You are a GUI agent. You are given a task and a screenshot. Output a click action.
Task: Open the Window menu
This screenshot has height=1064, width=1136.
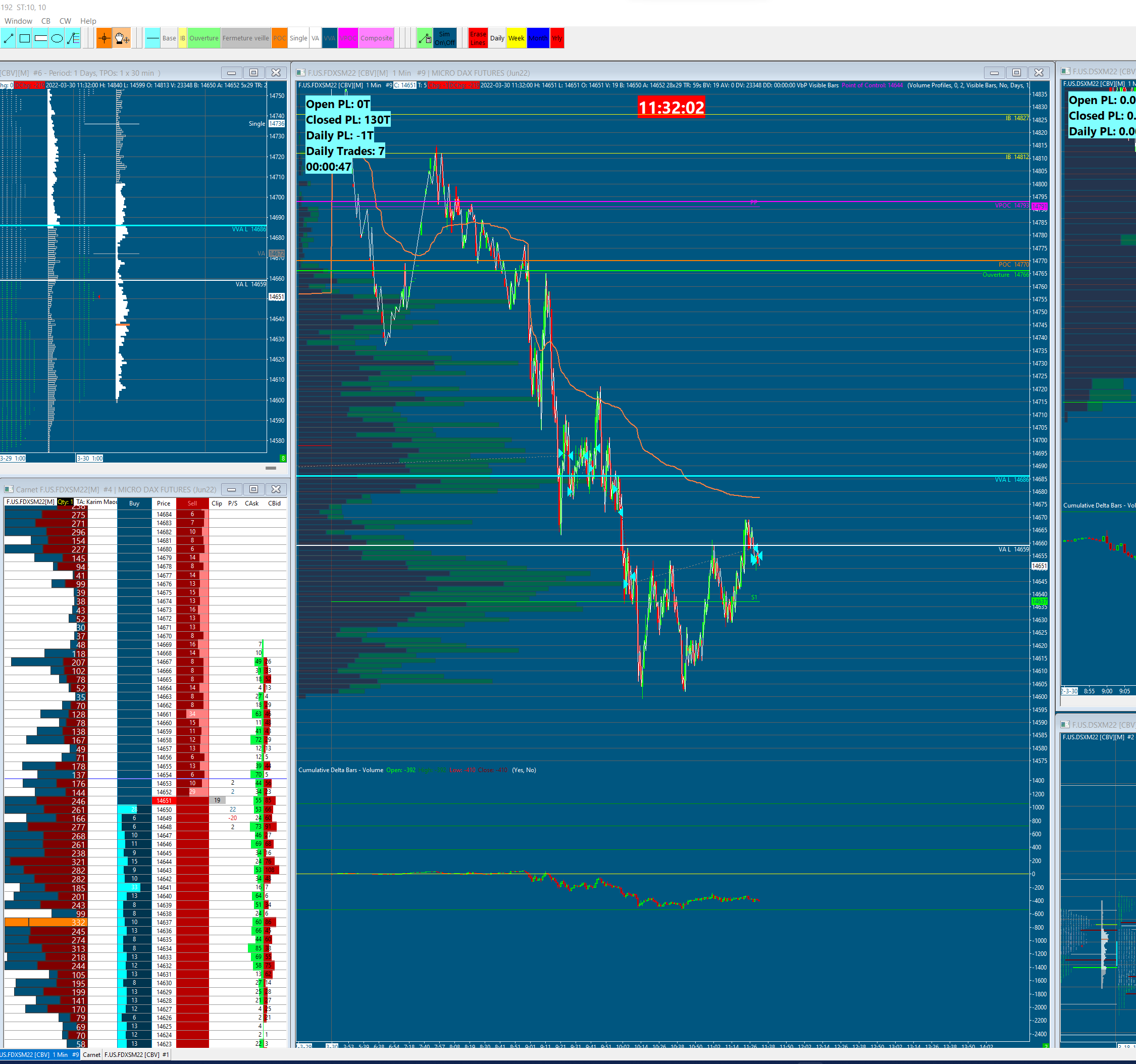[18, 21]
